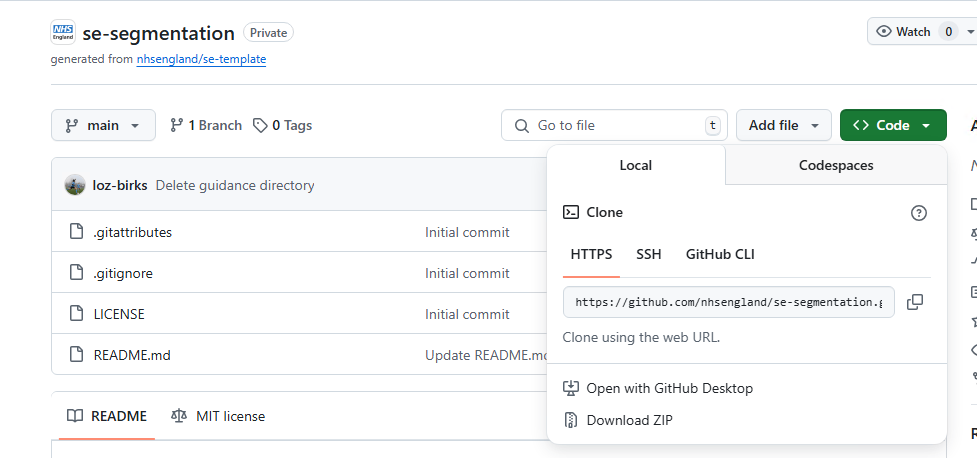Copy the HTTPS clone URL to clipboard

(x=914, y=302)
